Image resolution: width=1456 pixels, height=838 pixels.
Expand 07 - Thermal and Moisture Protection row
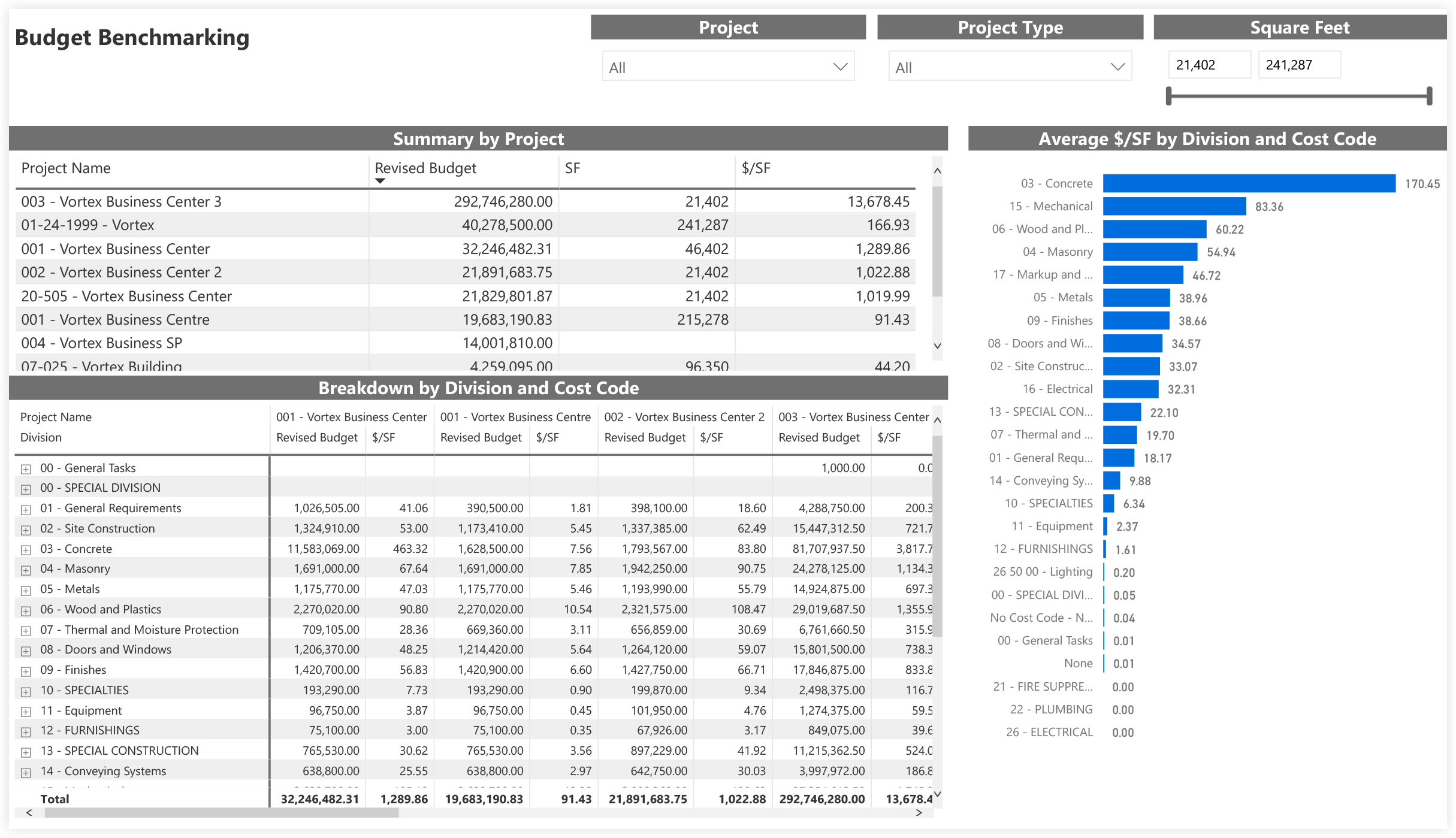pyautogui.click(x=26, y=631)
